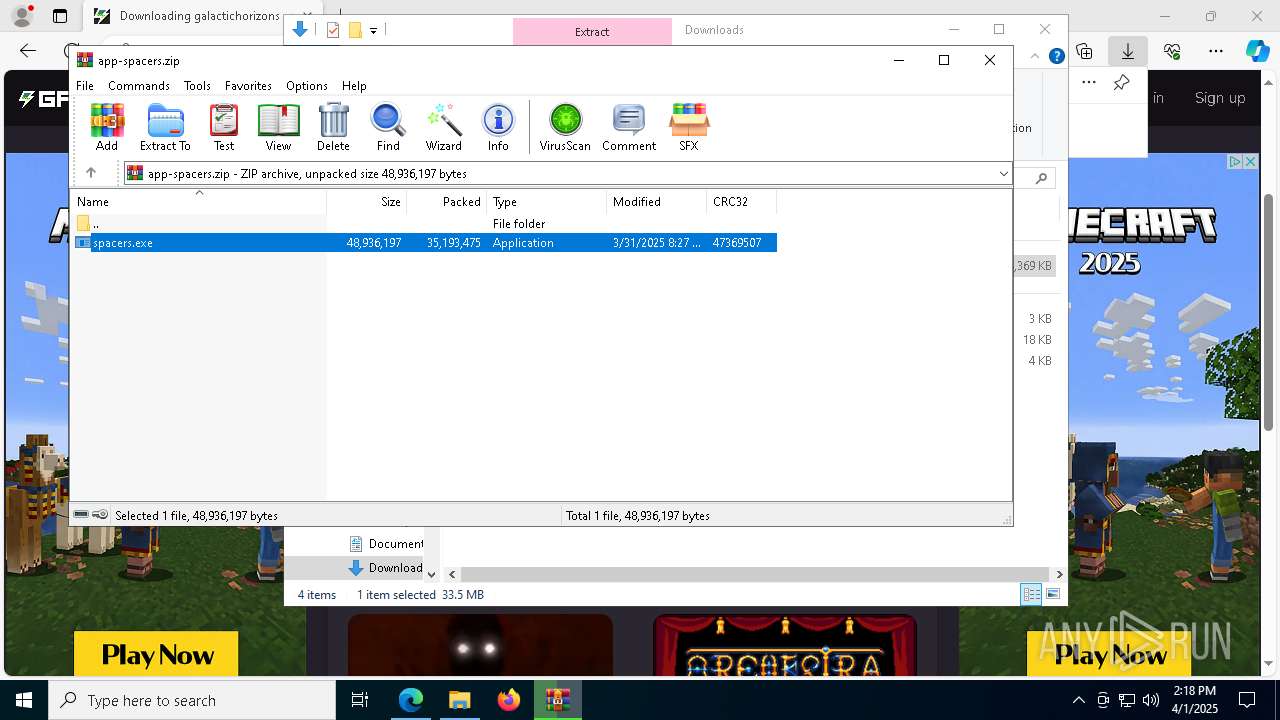Click the 48,936,197 size cell

374,243
